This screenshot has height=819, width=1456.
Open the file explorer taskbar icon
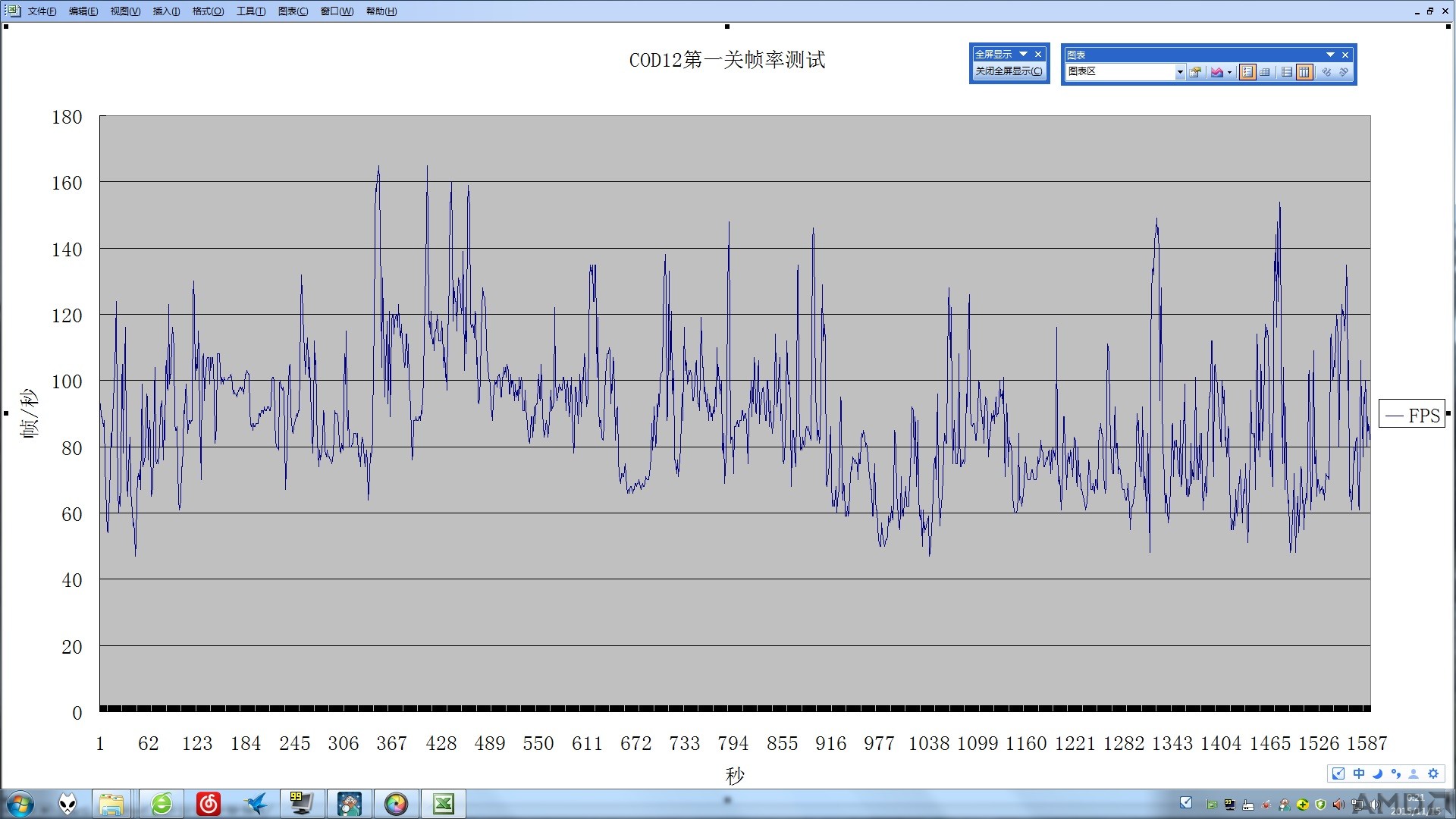[111, 804]
